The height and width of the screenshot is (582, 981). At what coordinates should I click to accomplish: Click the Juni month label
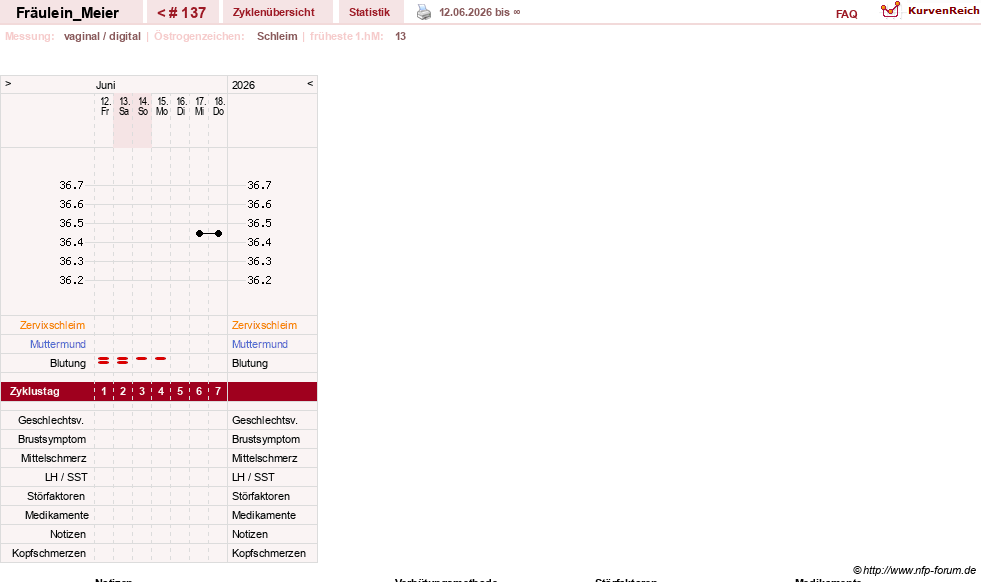coord(106,85)
